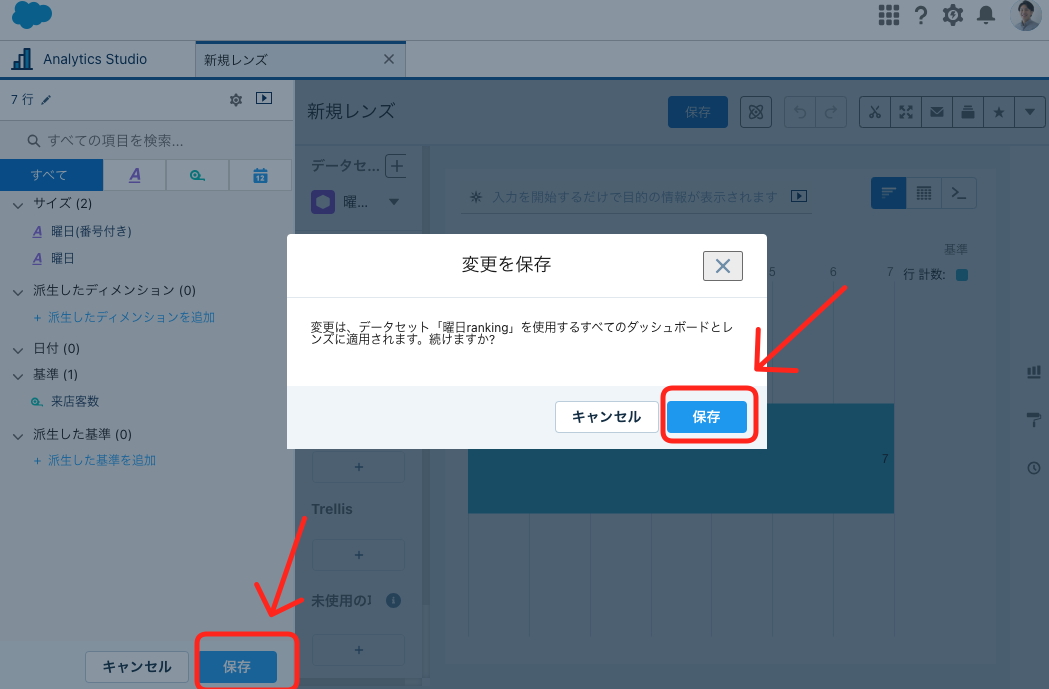Collapse the field panel via the arrow icon

pos(264,98)
